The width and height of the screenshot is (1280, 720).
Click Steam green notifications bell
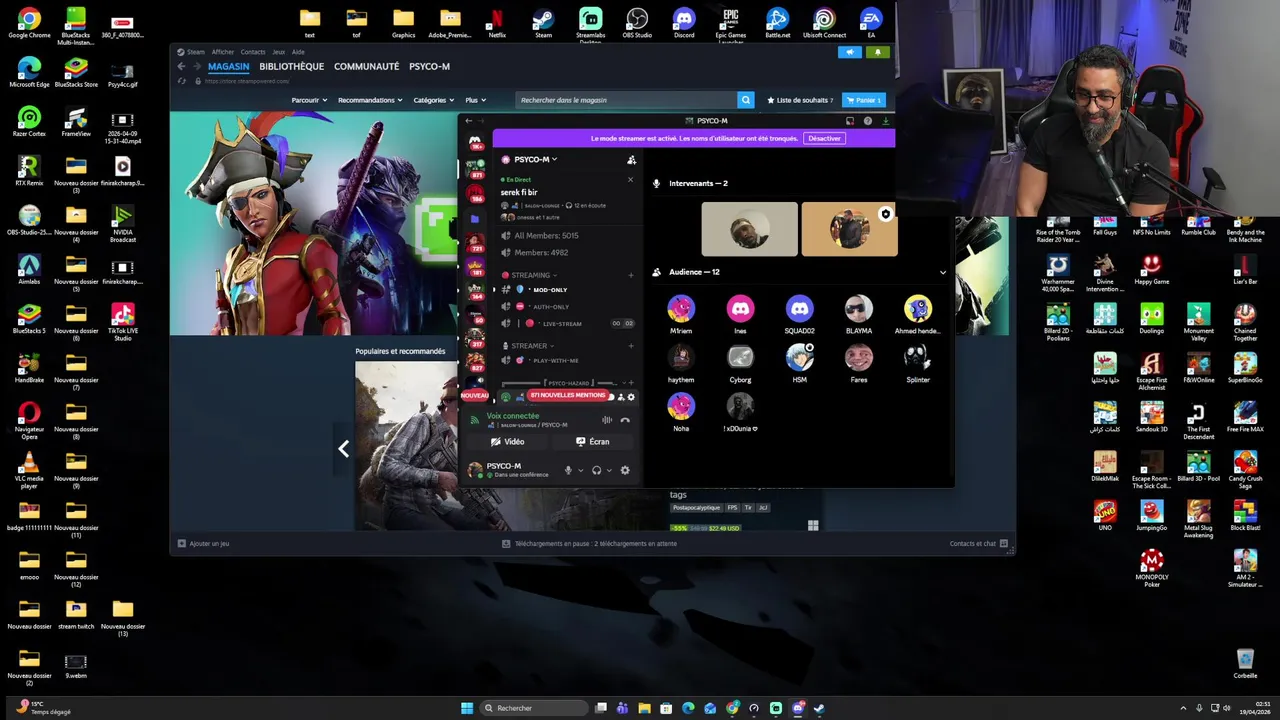coord(878,52)
